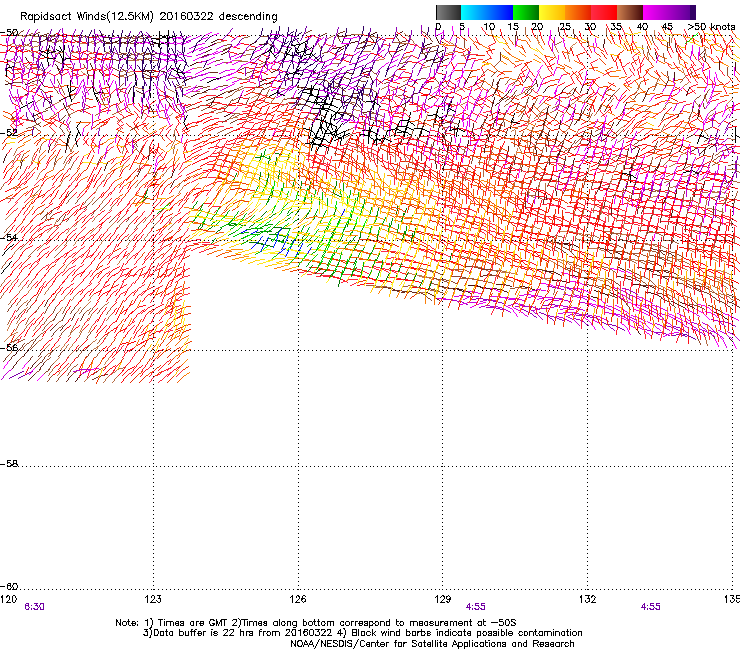
Task: Click the '10' legend scale label
Action: pyautogui.click(x=489, y=27)
